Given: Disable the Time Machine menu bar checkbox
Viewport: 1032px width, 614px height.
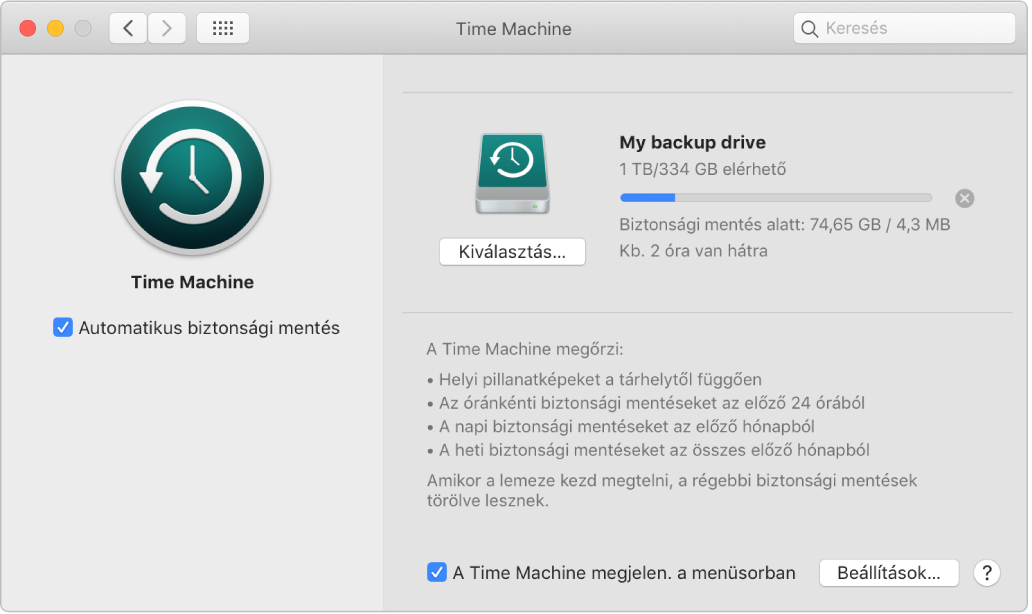Looking at the screenshot, I should (x=437, y=573).
